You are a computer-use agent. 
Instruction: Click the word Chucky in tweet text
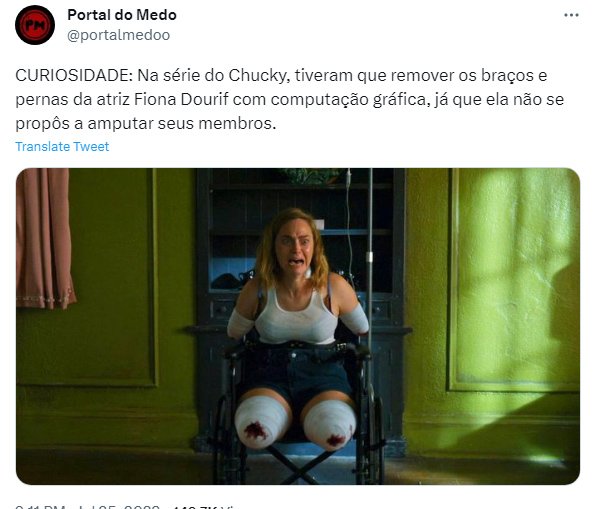click(260, 76)
